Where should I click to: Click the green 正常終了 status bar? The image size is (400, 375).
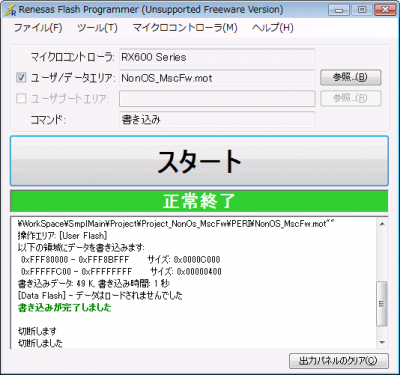coord(199,201)
